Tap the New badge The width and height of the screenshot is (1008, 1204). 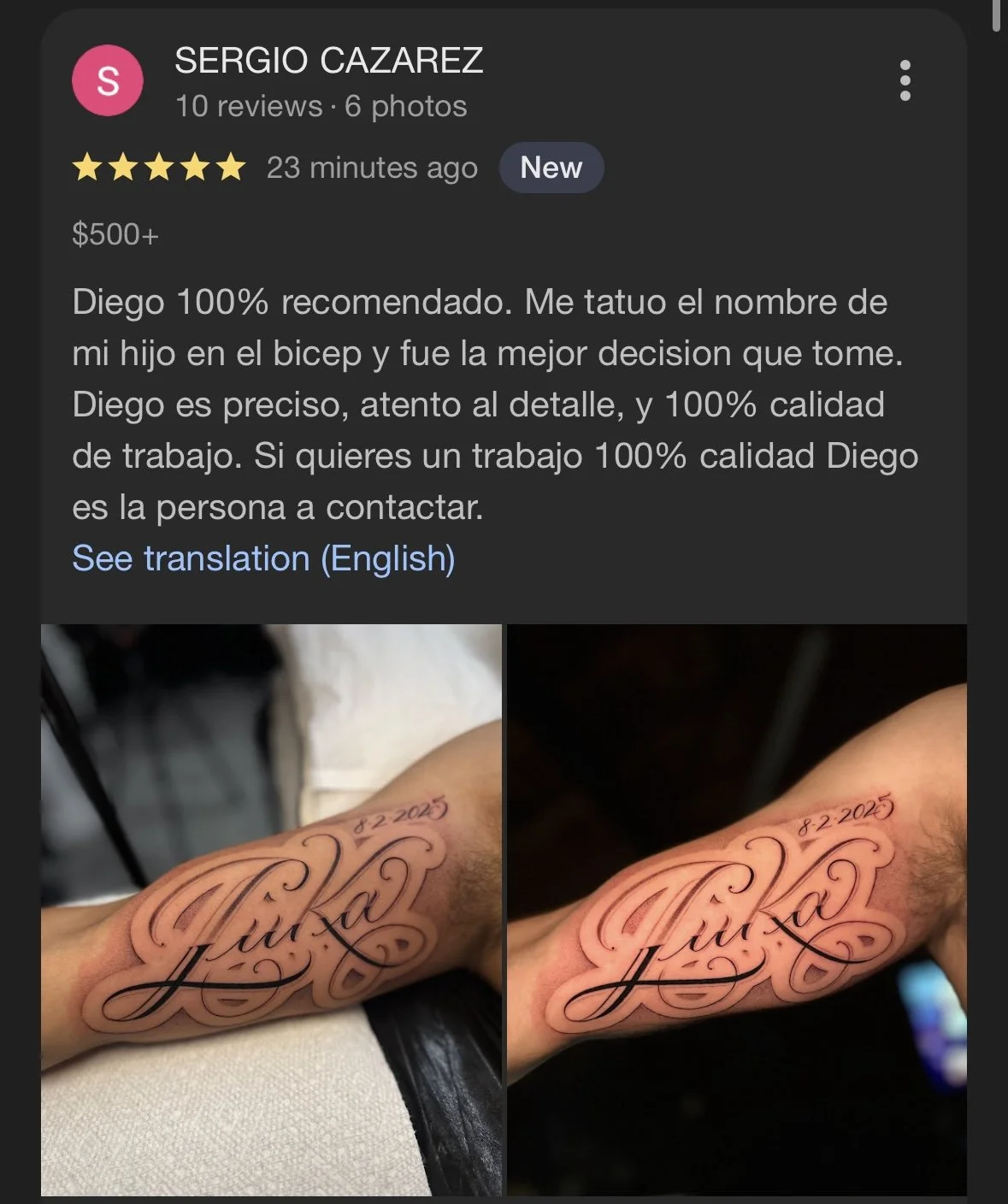point(551,168)
